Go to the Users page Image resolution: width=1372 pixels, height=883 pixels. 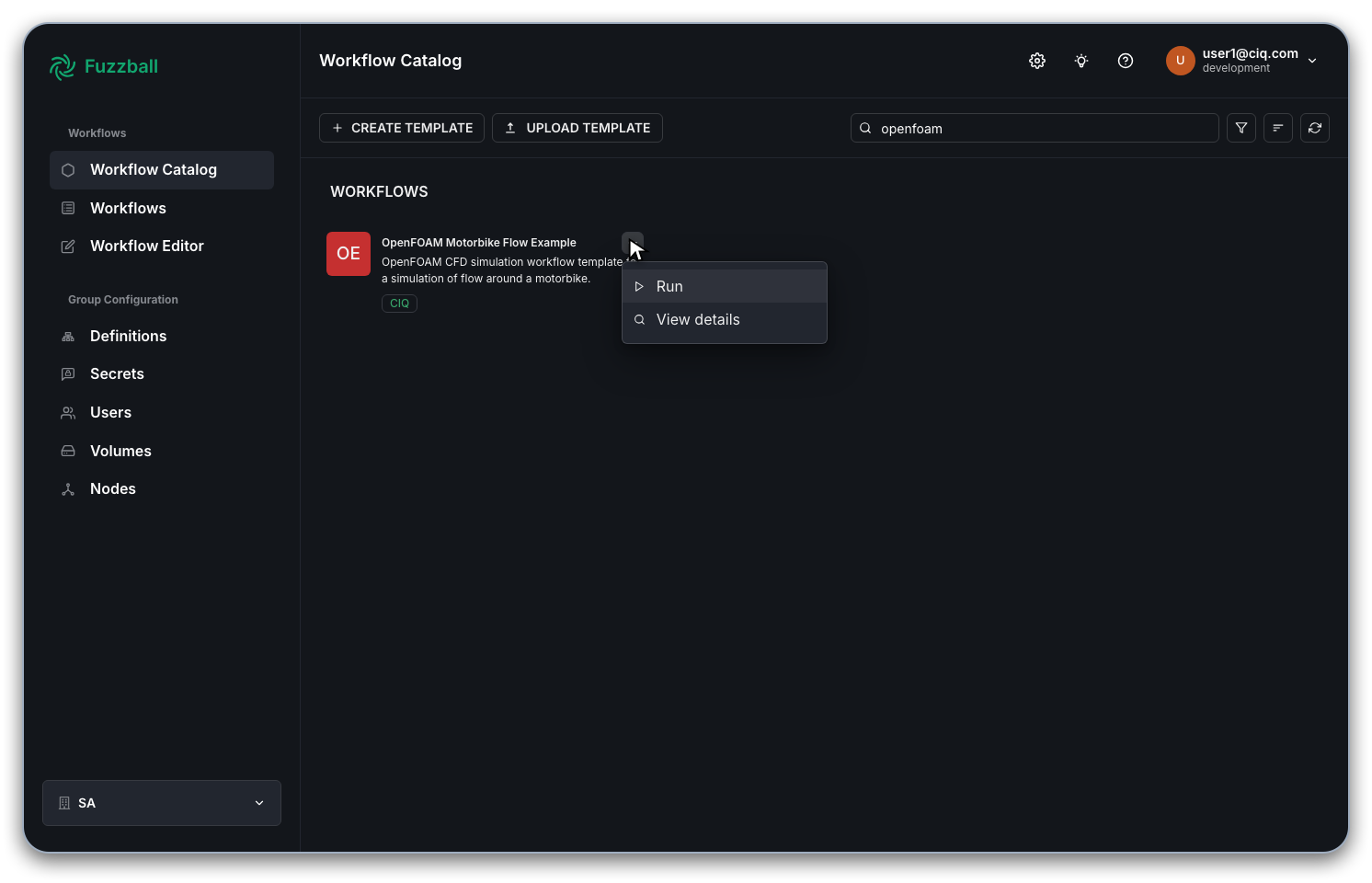click(x=162, y=413)
